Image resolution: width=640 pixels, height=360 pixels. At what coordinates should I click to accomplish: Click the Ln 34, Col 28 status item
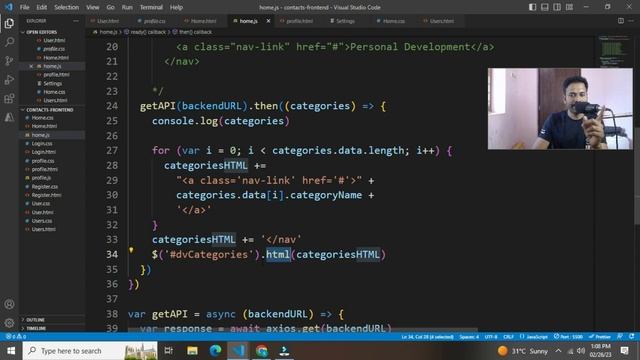pyautogui.click(x=427, y=337)
